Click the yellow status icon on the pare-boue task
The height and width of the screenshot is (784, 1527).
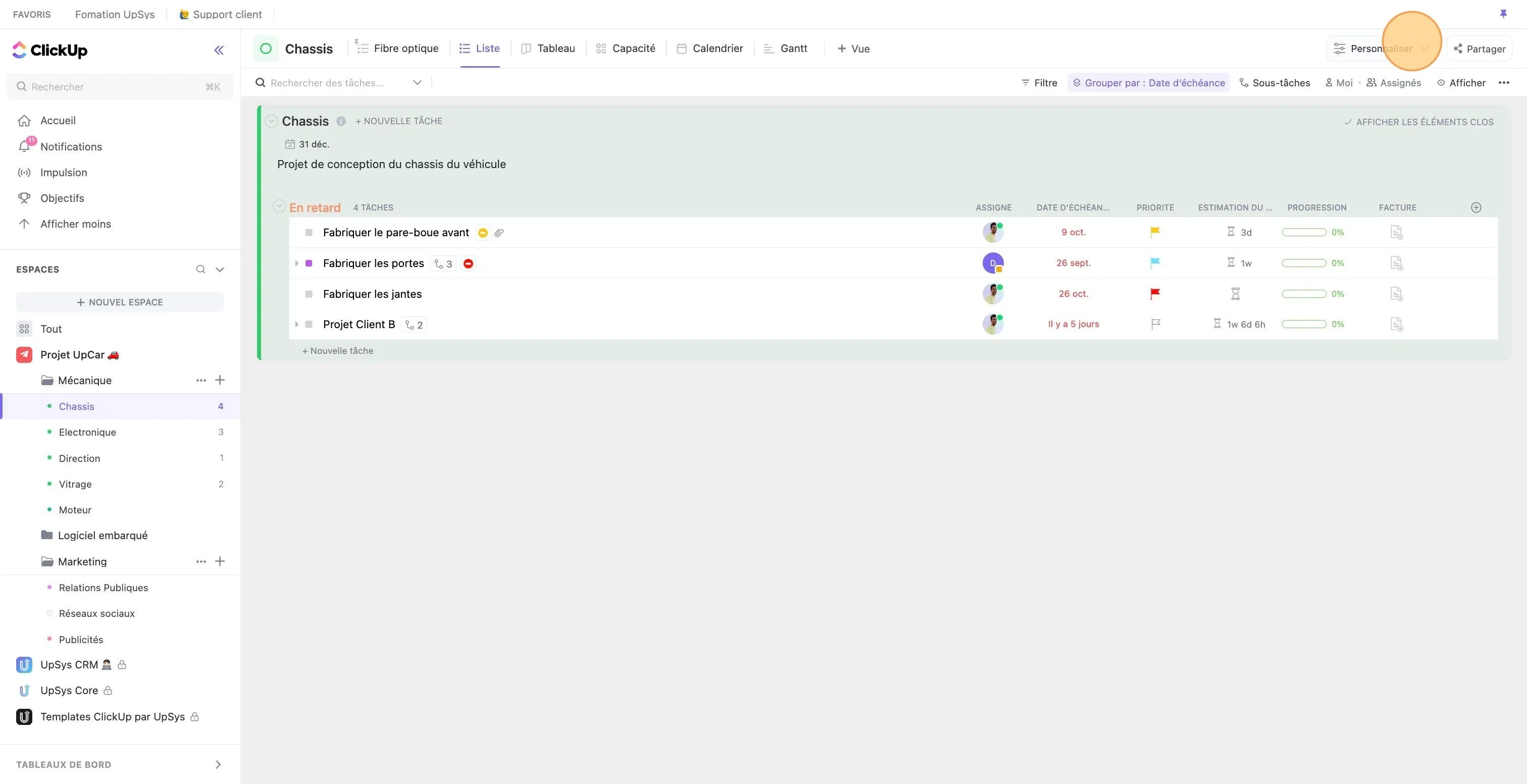pyautogui.click(x=483, y=232)
